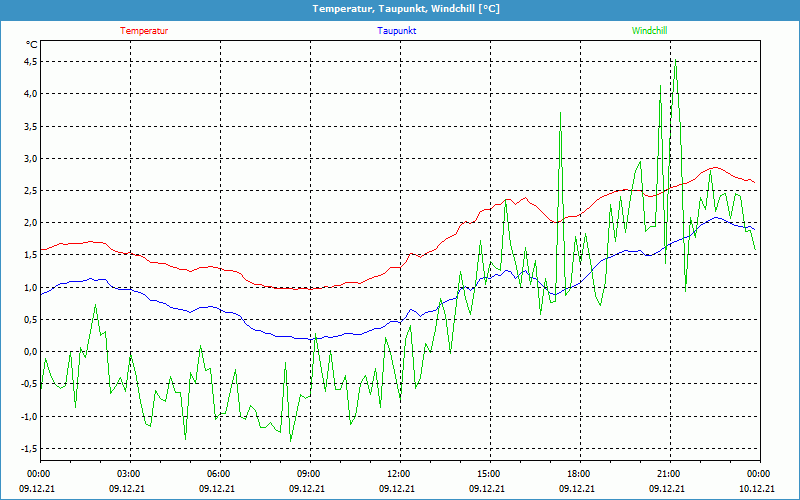
Task: Click the red Temperatur legend label
Action: [144, 31]
